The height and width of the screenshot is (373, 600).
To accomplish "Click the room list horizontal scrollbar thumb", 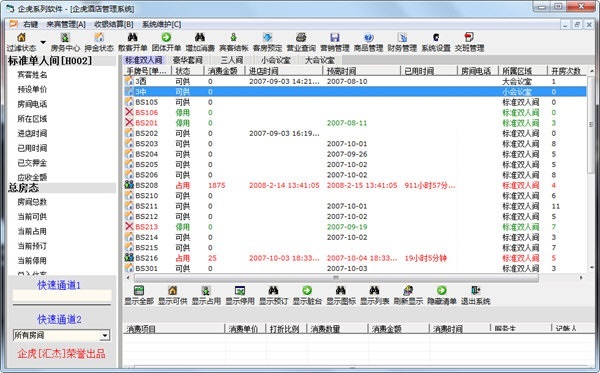I will click(336, 278).
